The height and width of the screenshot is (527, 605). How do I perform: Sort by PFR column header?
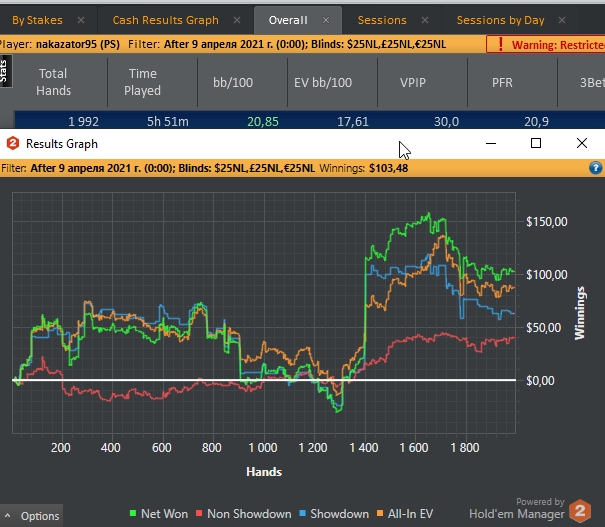pos(502,82)
